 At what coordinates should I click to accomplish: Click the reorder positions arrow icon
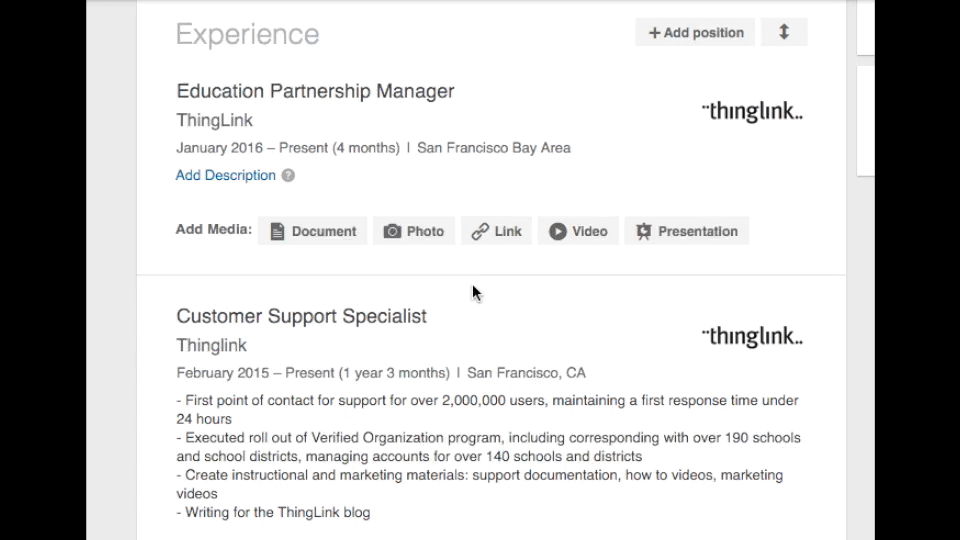click(784, 32)
